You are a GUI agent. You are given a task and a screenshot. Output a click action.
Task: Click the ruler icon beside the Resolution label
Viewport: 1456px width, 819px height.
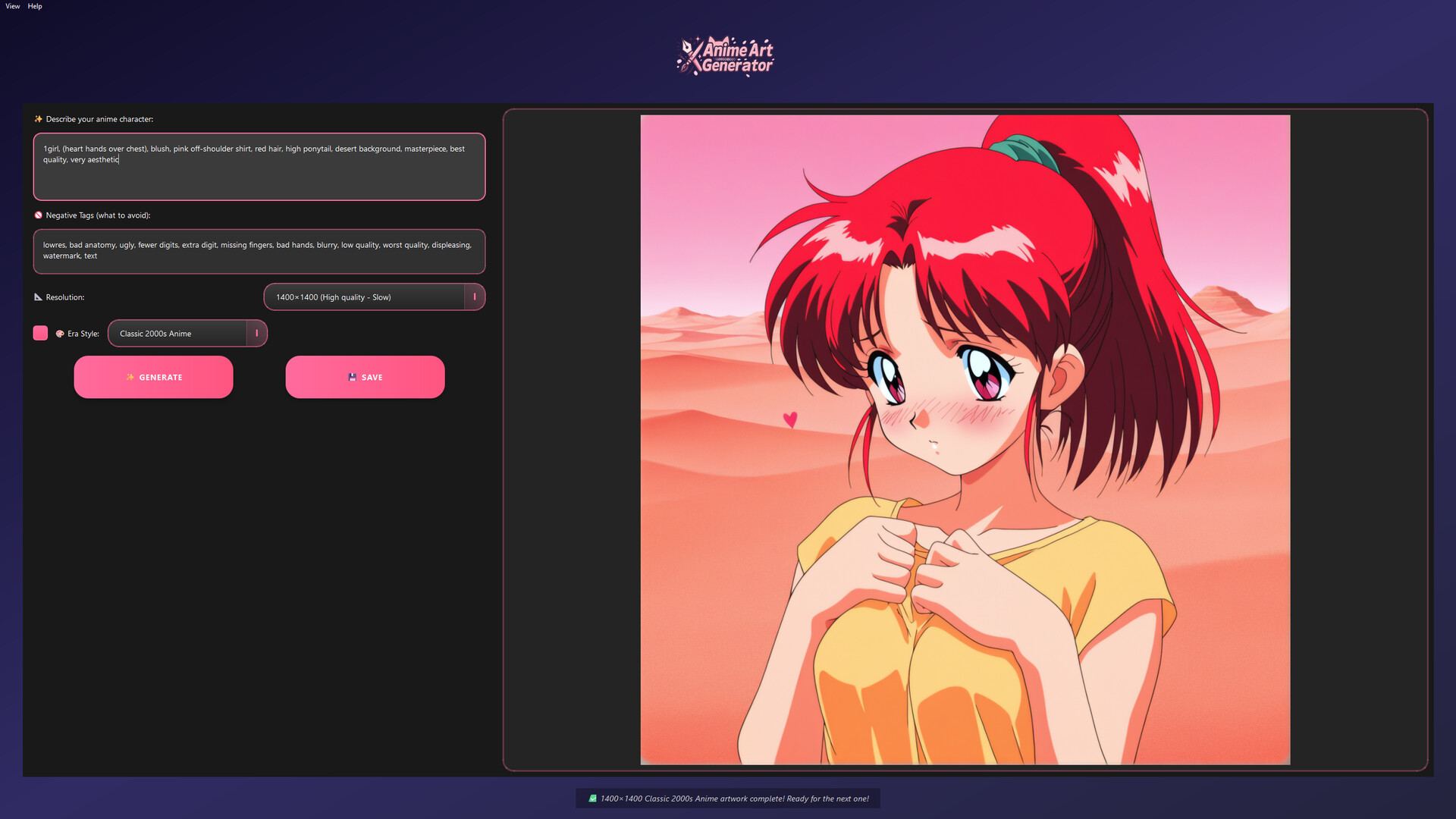(38, 297)
